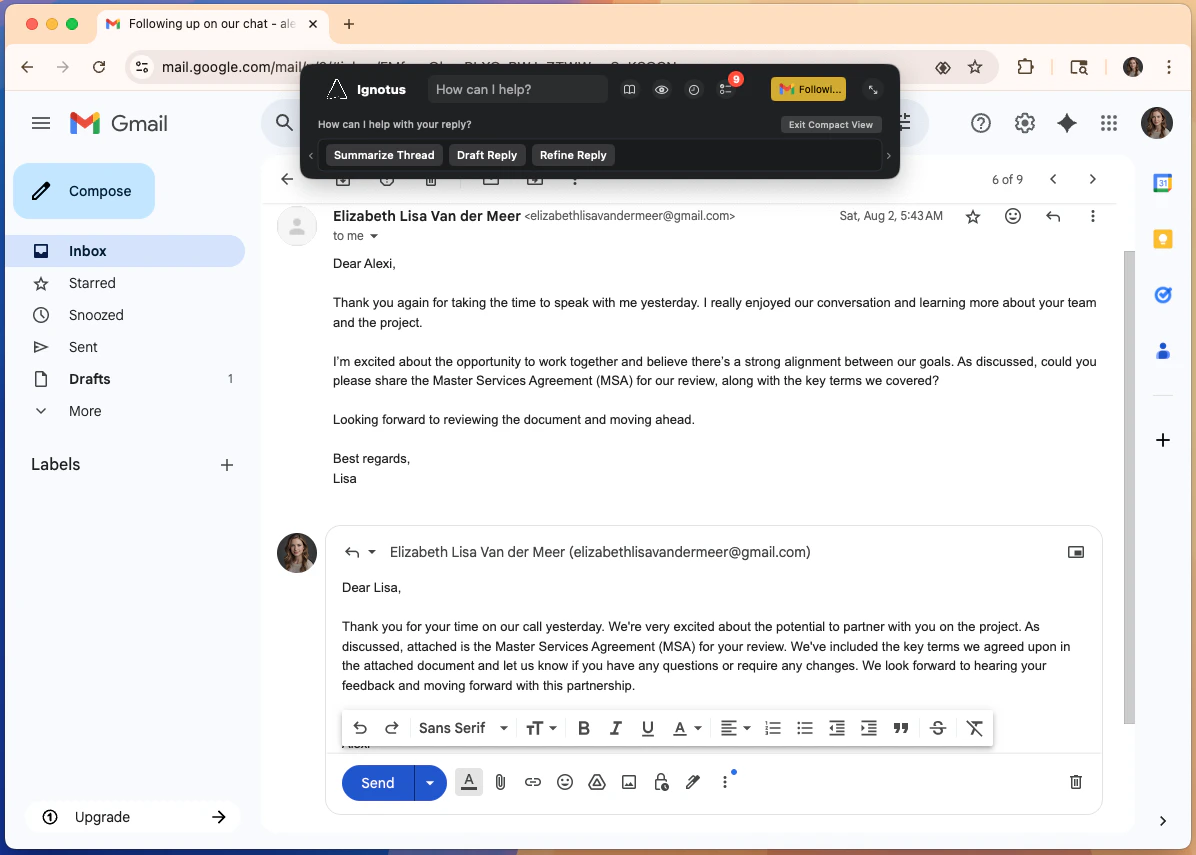
Task: Open the Snoozed mailbox
Action: (96, 315)
